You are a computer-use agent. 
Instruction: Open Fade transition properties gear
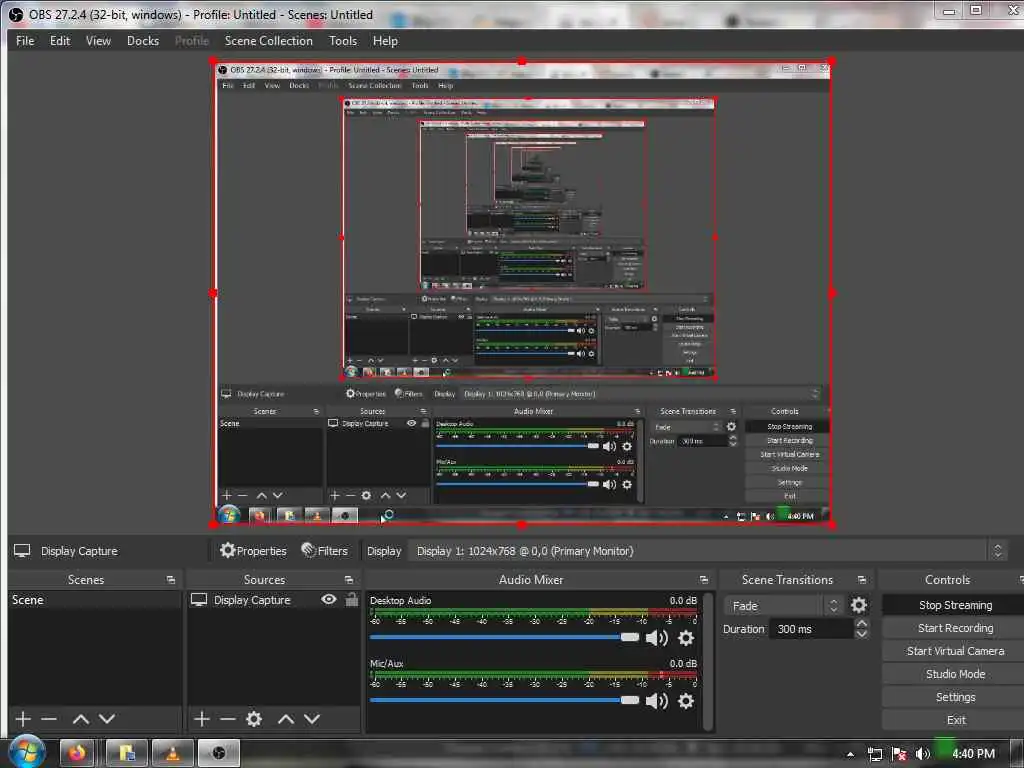tap(859, 605)
